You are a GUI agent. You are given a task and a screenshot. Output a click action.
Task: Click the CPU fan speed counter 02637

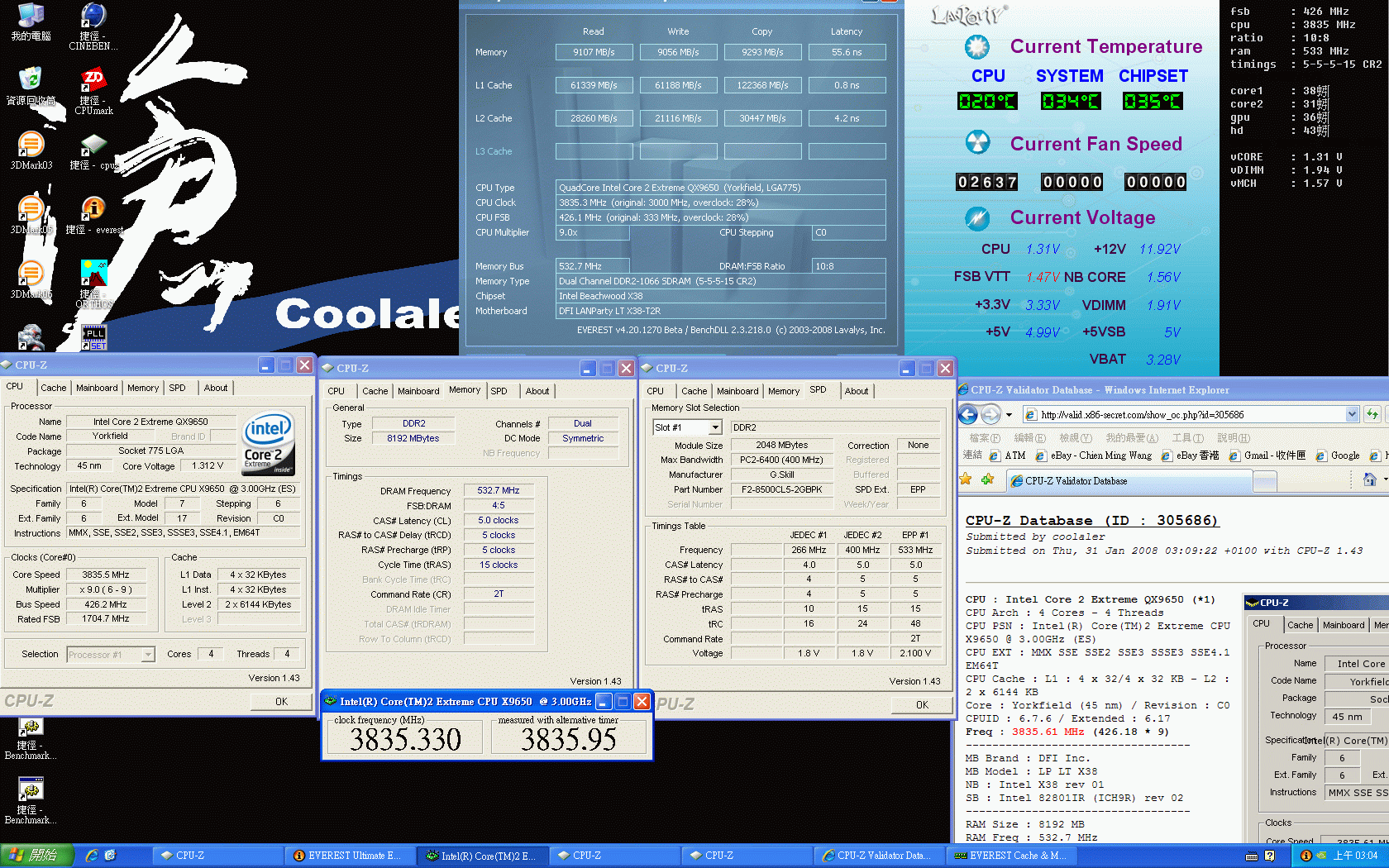coord(987,182)
